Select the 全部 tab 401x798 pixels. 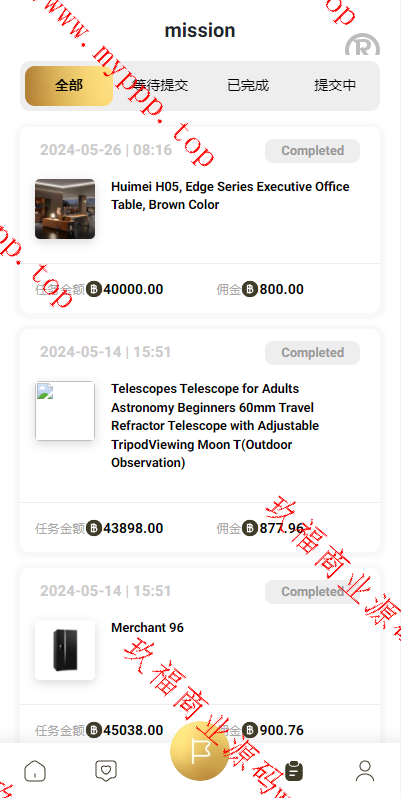tap(69, 86)
